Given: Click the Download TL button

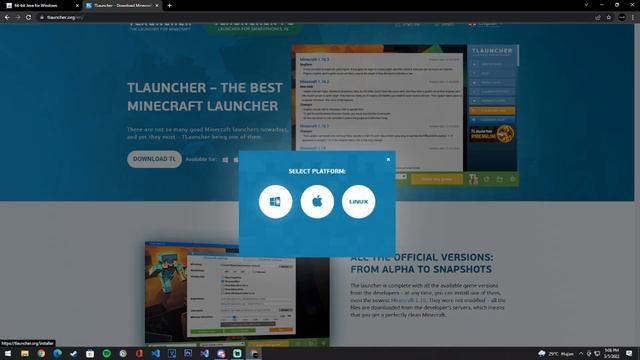Looking at the screenshot, I should click(154, 159).
